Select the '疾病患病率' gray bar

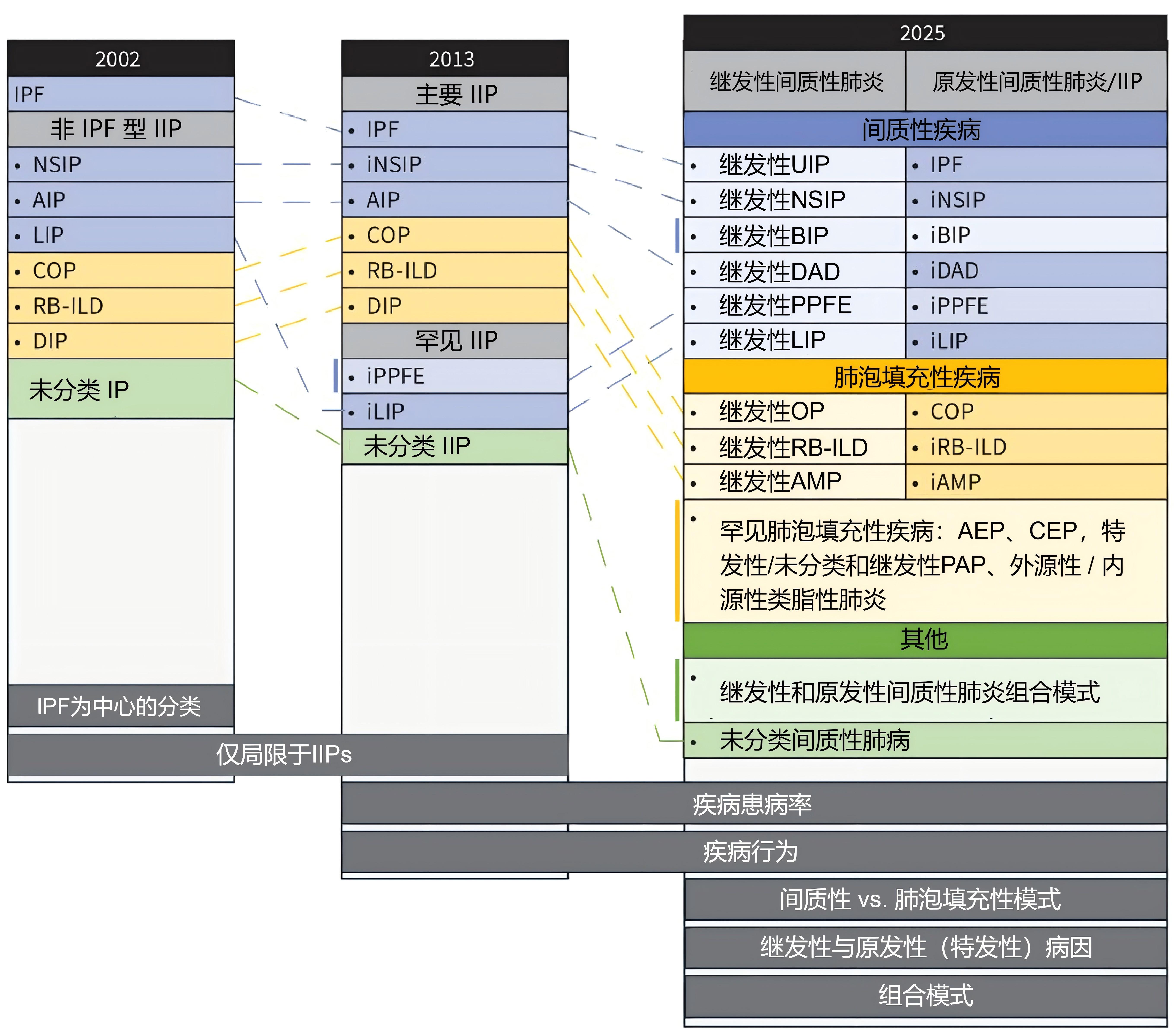pyautogui.click(x=754, y=803)
